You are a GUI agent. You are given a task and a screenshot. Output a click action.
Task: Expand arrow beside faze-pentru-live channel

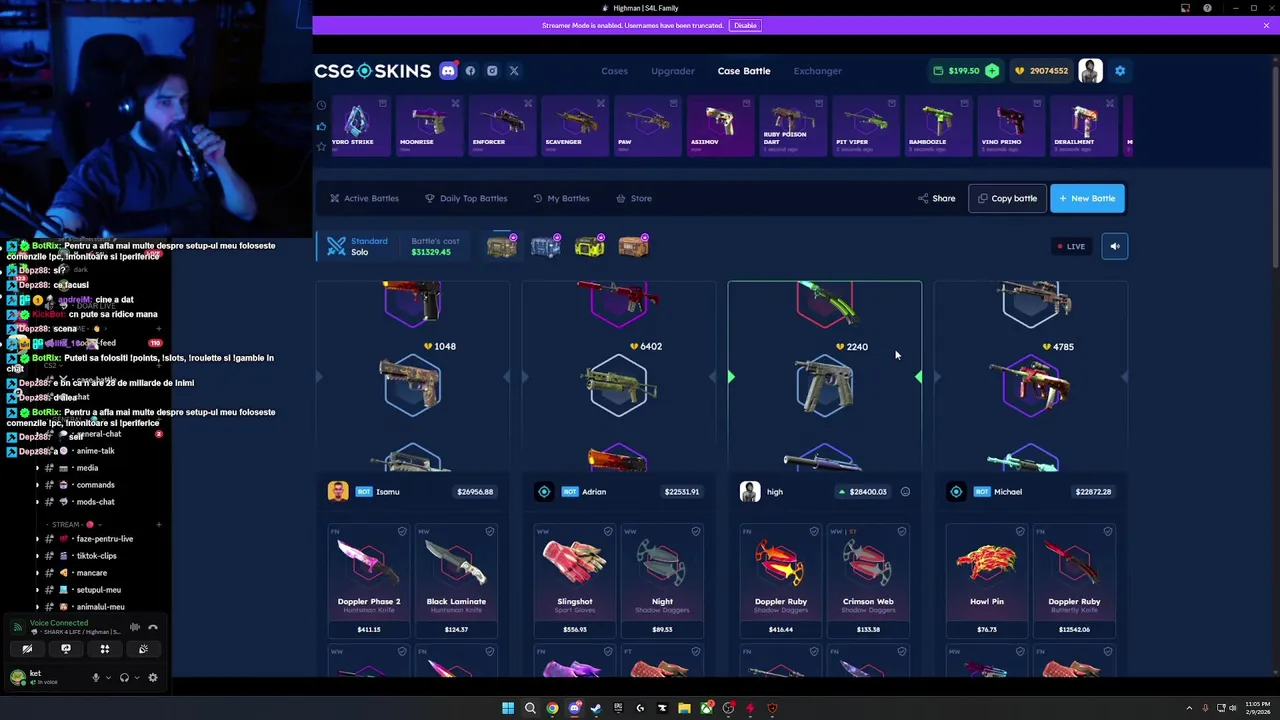[x=37, y=539]
